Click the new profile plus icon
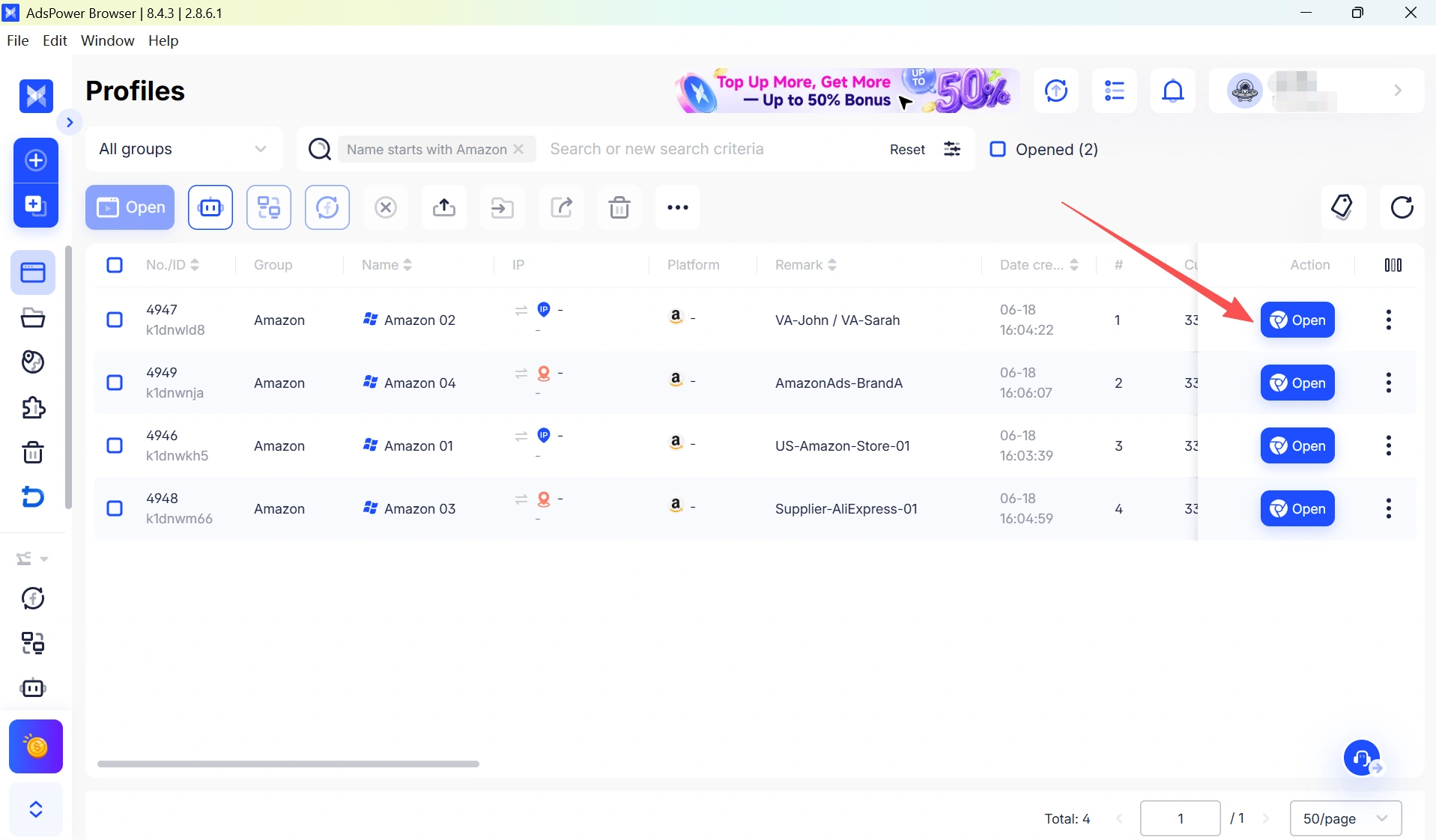This screenshot has height=840, width=1436. coord(36,160)
